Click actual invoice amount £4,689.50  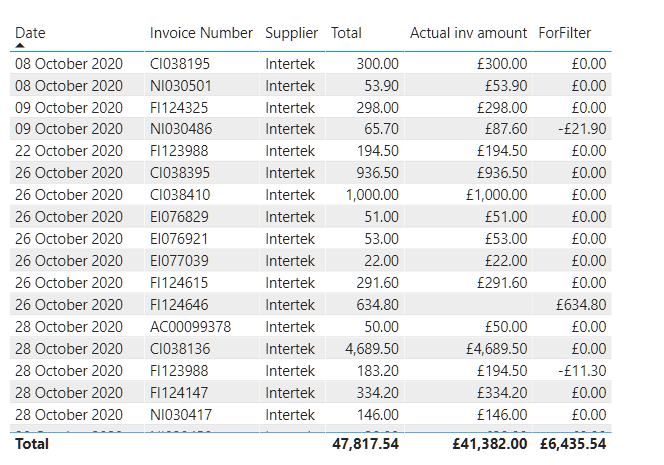pyautogui.click(x=496, y=349)
